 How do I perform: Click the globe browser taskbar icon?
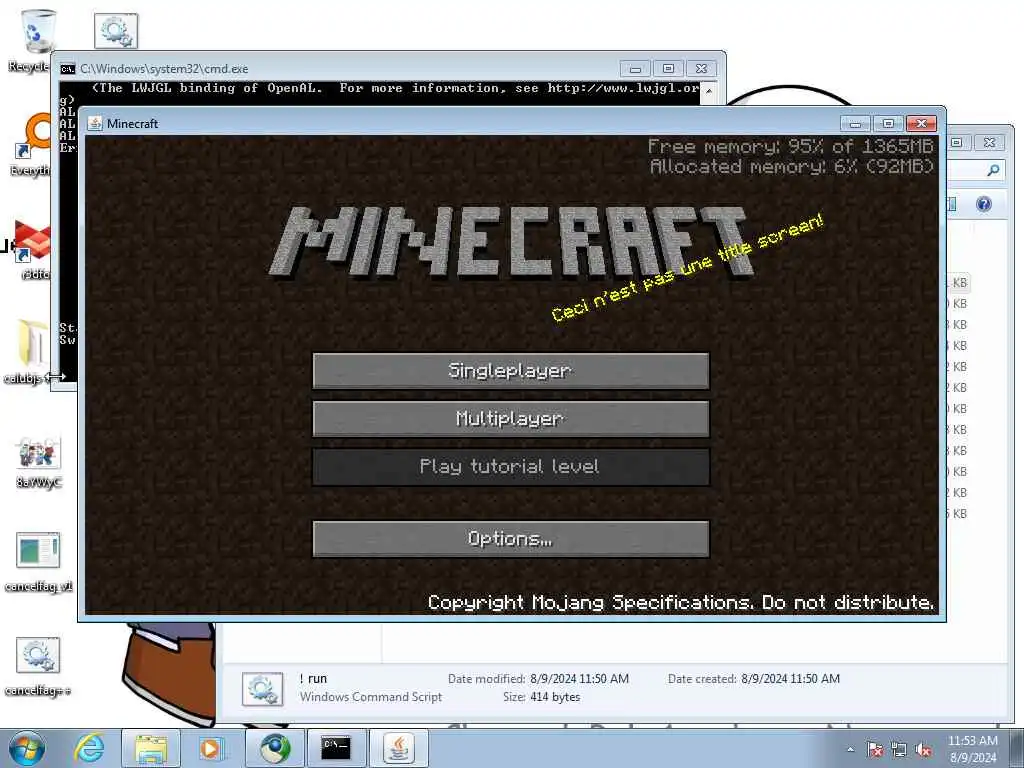coord(274,748)
